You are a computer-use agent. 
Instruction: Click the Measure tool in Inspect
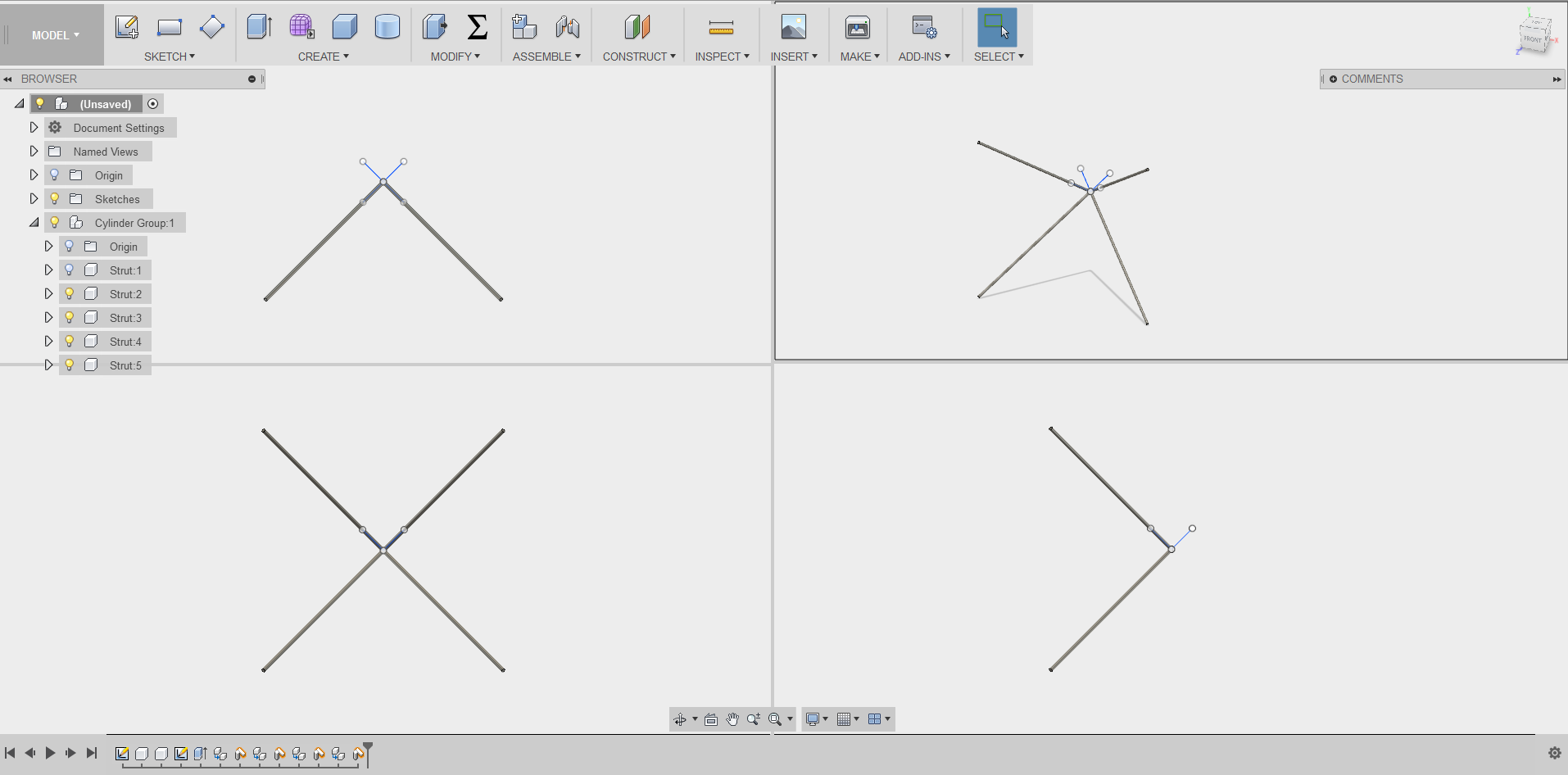(721, 26)
